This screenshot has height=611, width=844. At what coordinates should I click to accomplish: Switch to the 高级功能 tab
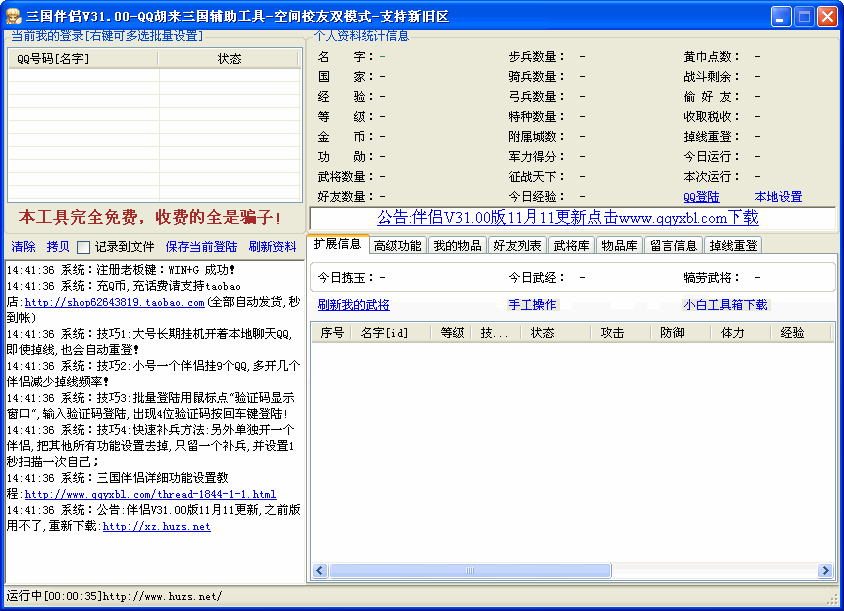tap(397, 245)
